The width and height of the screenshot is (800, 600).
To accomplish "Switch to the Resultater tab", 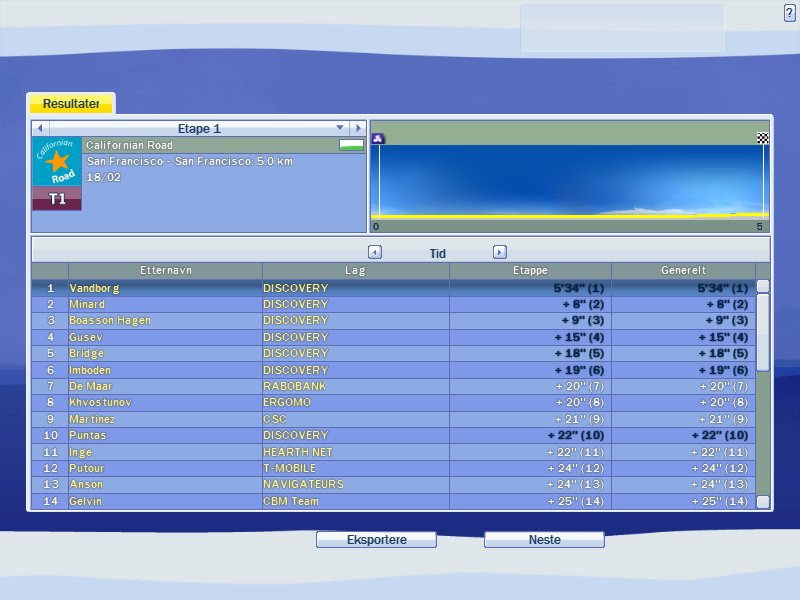I will [71, 103].
